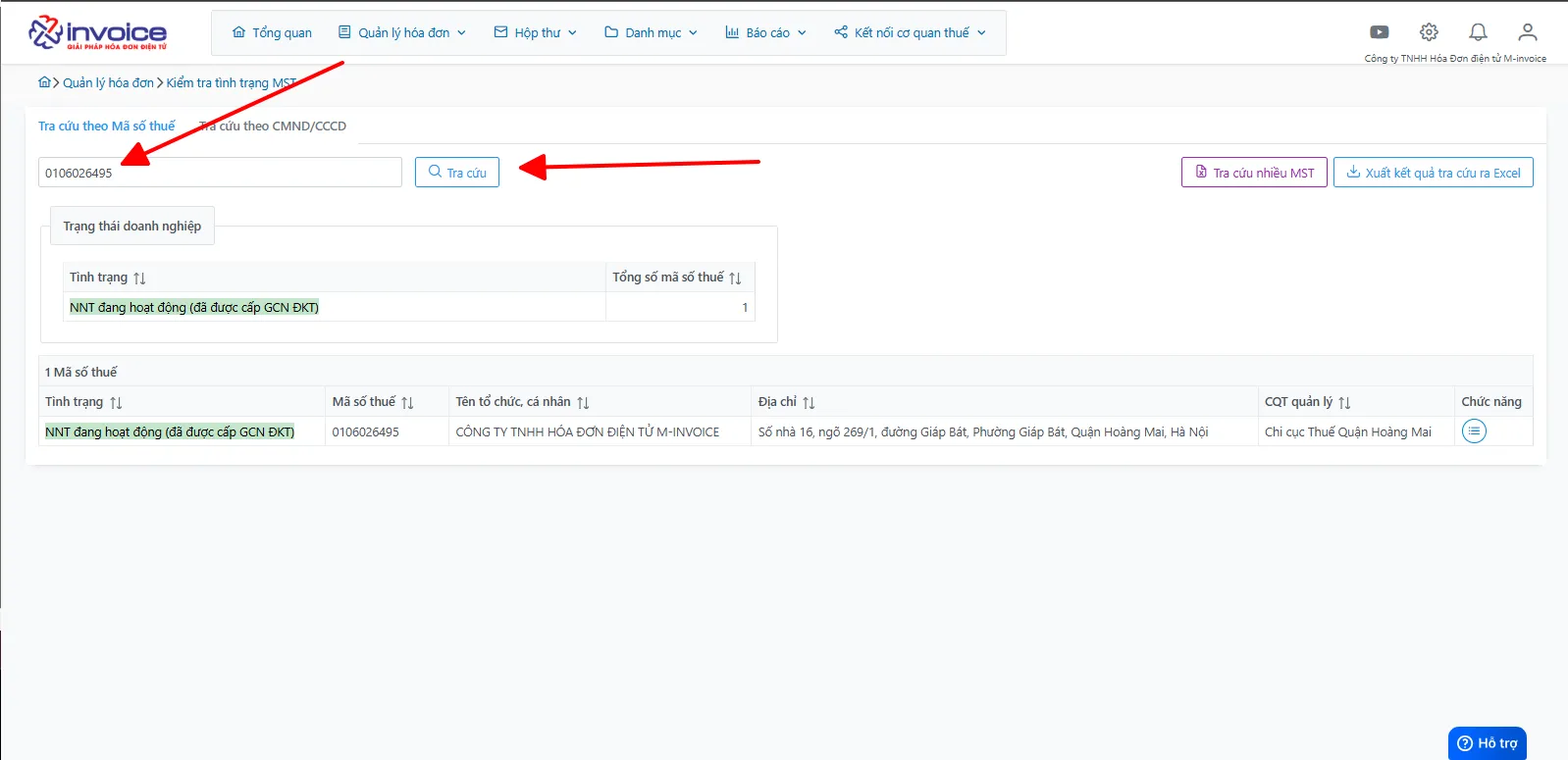Sort by Tổng số mã số thuế column
This screenshot has width=1568, height=760.
[x=735, y=279]
